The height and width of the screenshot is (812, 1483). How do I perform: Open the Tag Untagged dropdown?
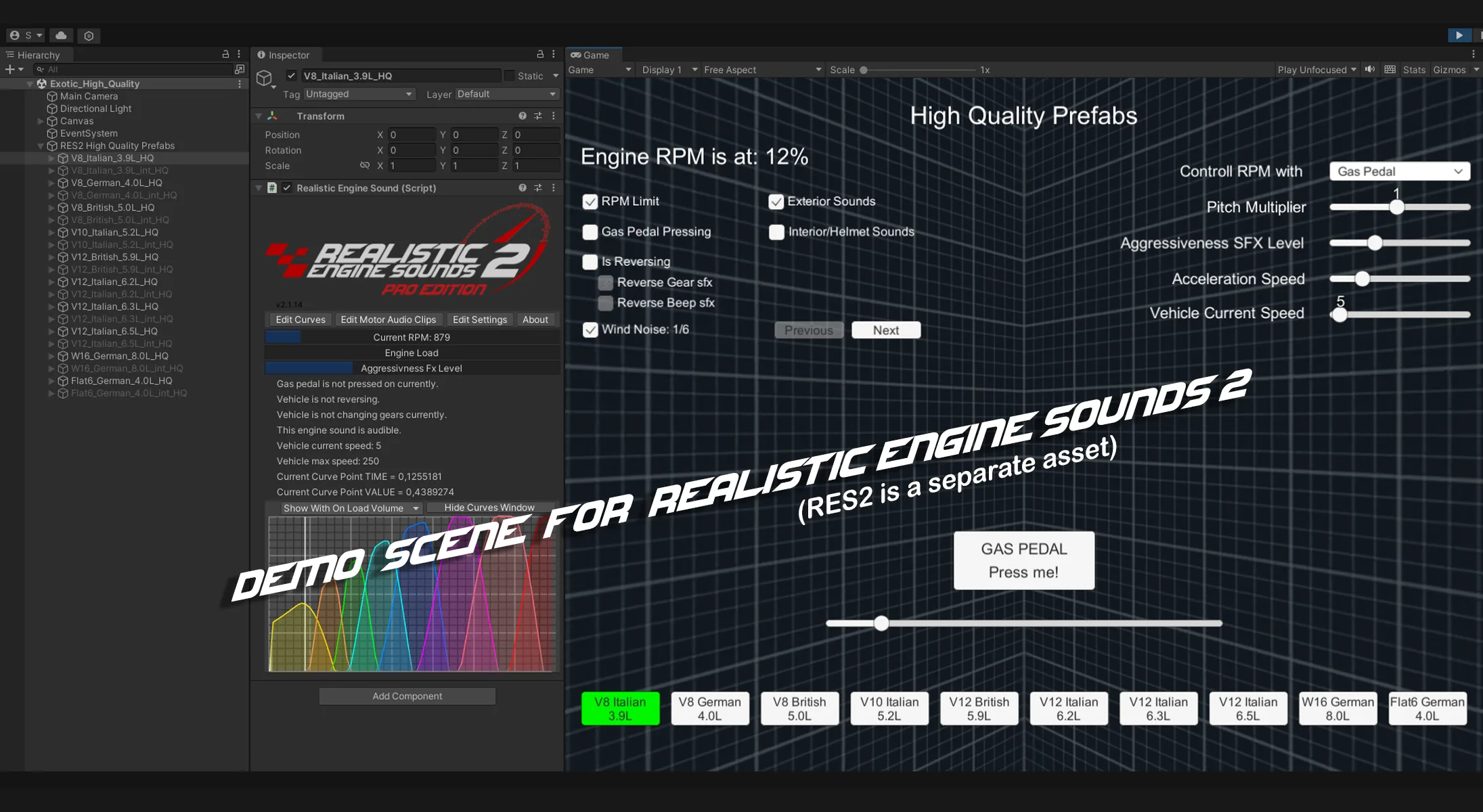coord(359,94)
